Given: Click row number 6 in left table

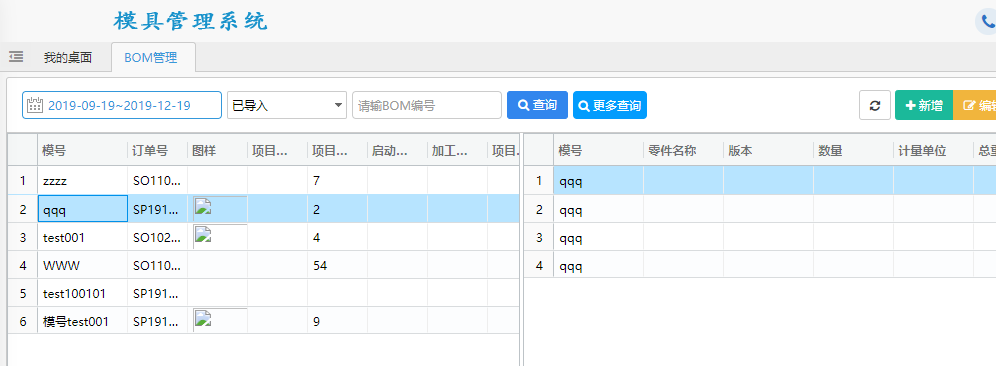Looking at the screenshot, I should (23, 322).
